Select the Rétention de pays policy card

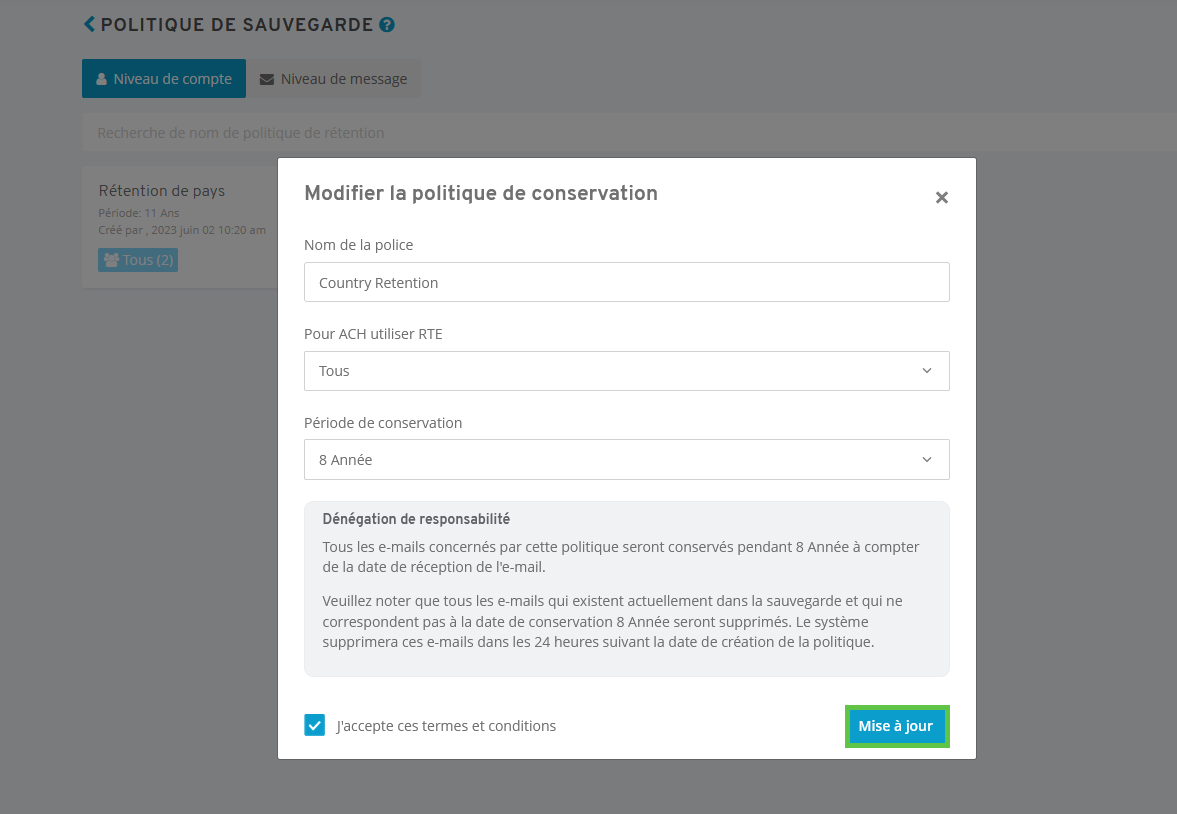click(180, 228)
